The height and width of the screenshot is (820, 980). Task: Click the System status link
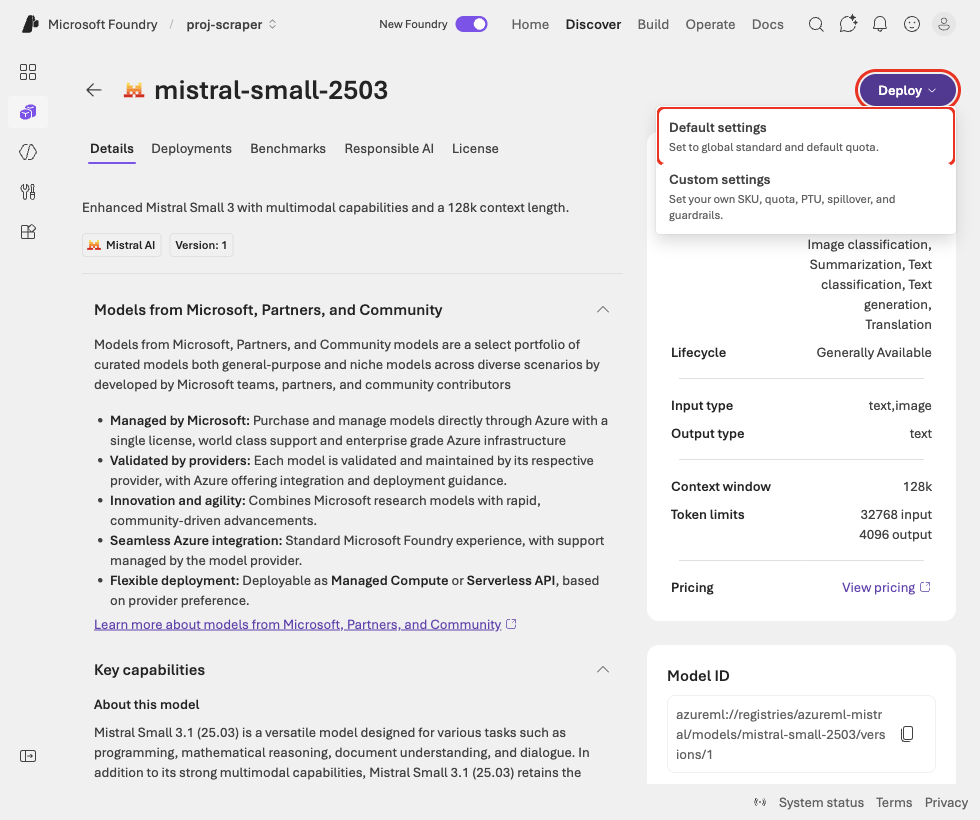(821, 802)
